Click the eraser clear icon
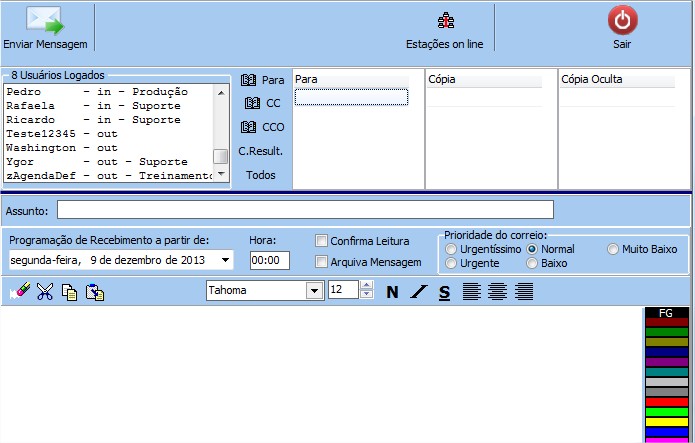 pos(18,291)
